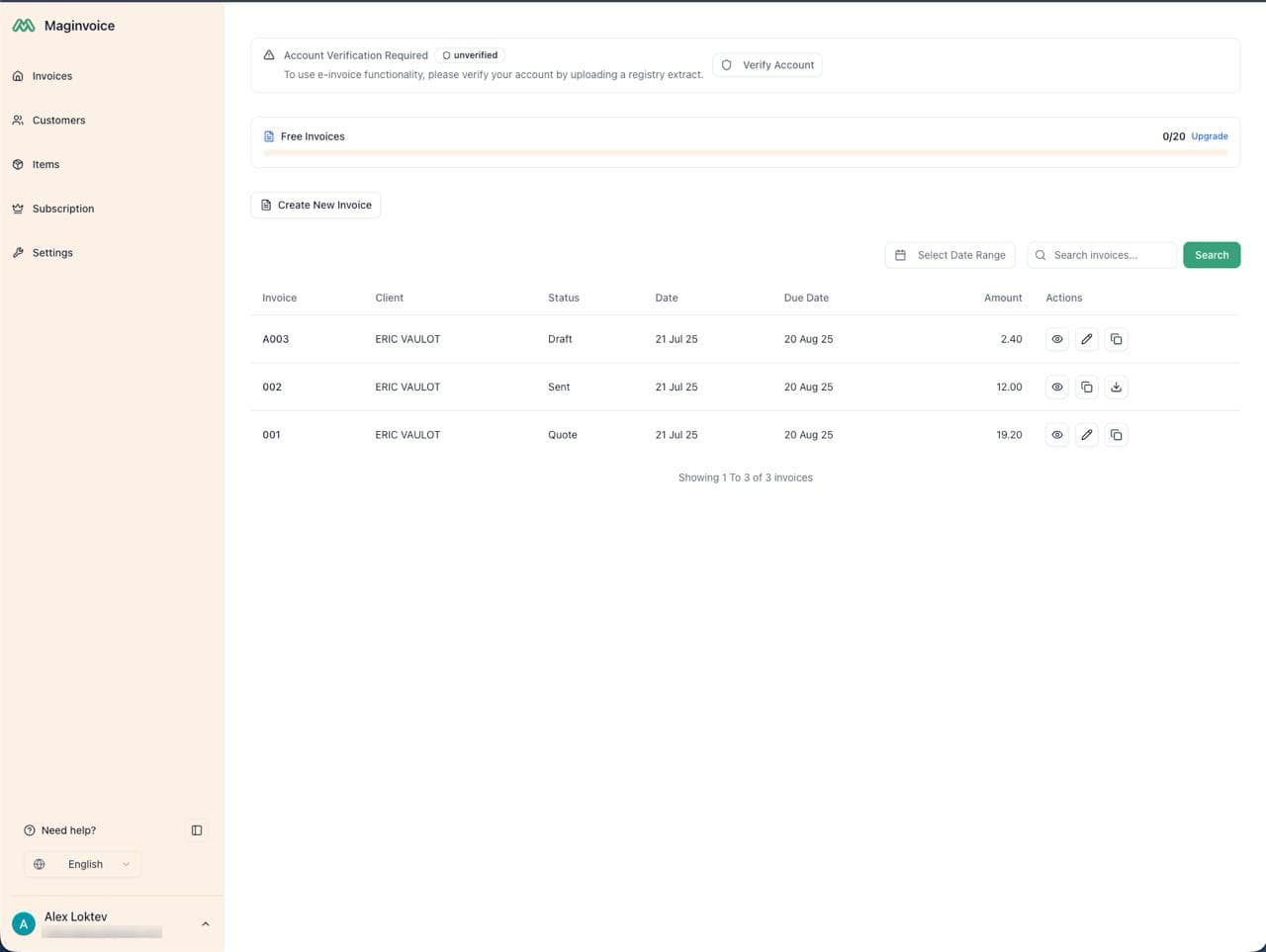1266x952 pixels.
Task: Click the Invoice column header
Action: (279, 298)
